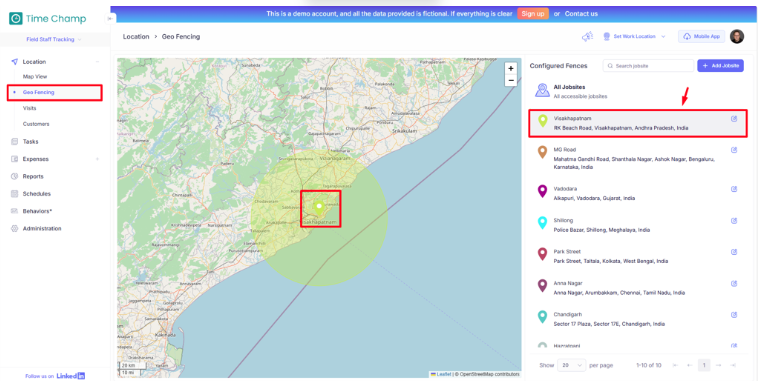
Task: Click the Sign up button in banner
Action: coord(533,14)
